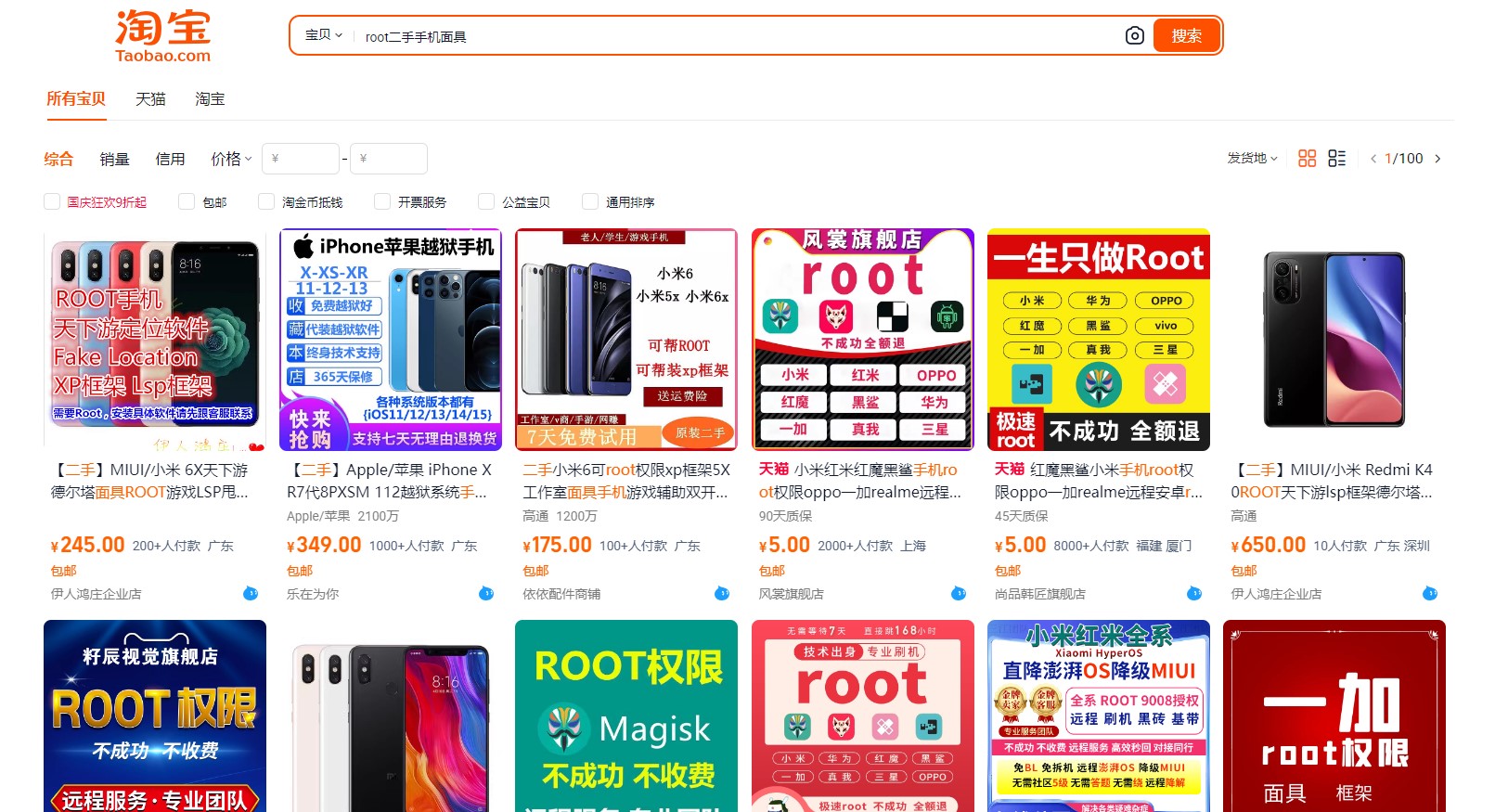Expand the 宝贝 search type dropdown

click(x=324, y=35)
